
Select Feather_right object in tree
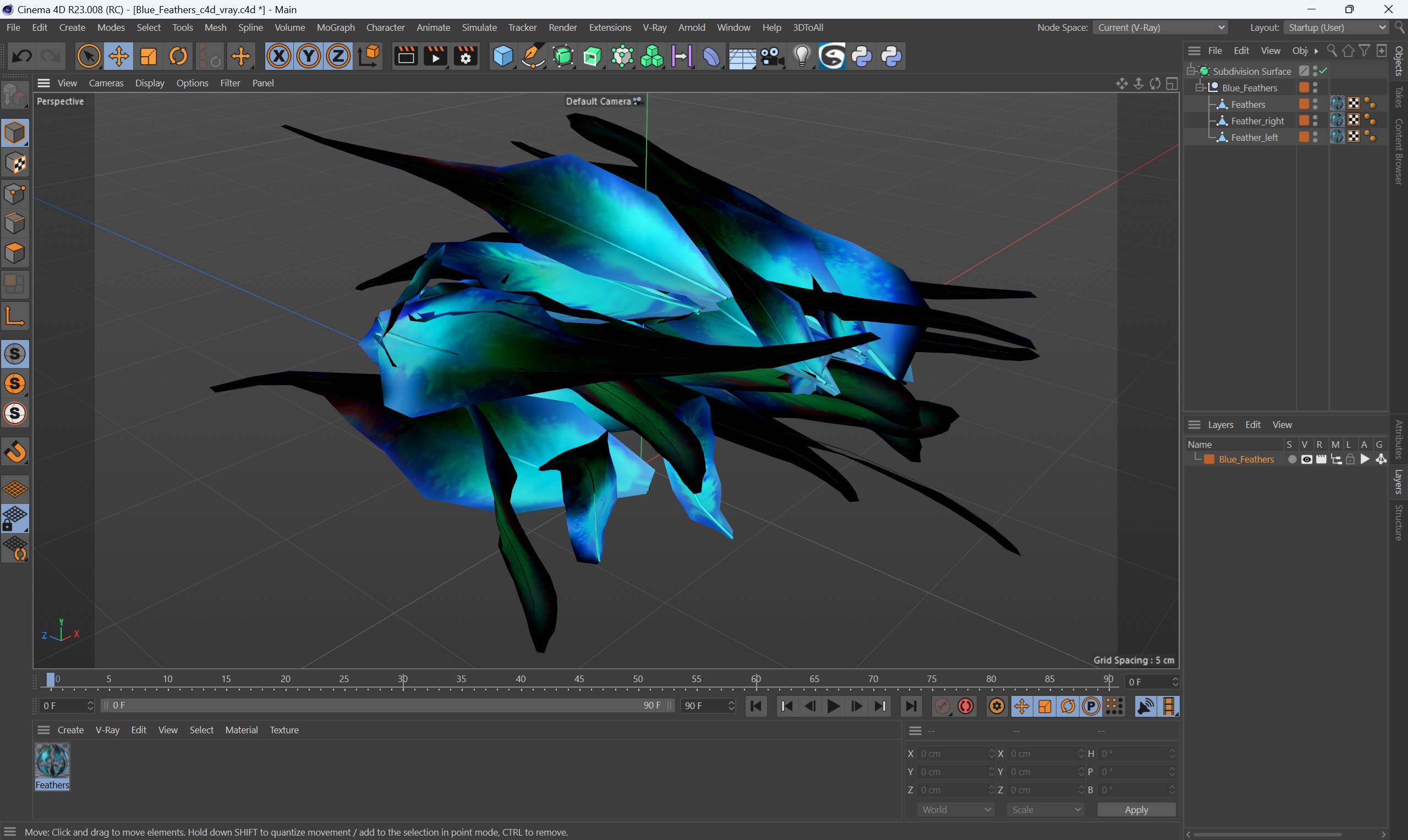coord(1257,120)
